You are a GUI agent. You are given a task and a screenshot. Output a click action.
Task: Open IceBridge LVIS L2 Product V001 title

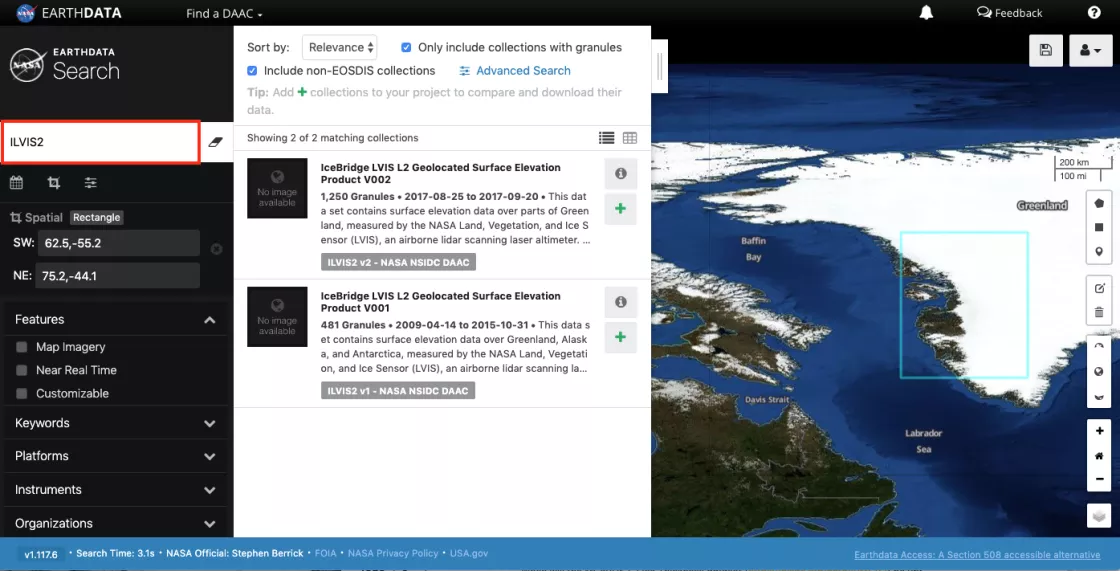[x=441, y=302]
